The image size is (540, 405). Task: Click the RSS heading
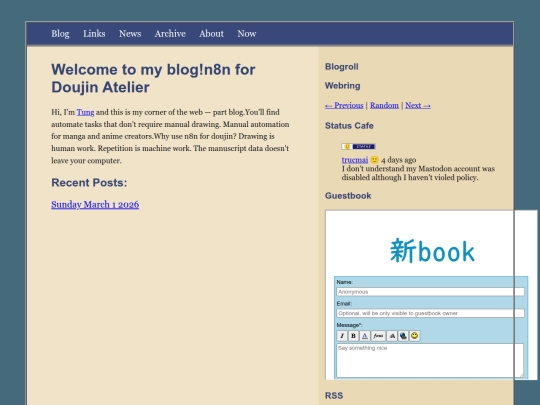coord(334,395)
